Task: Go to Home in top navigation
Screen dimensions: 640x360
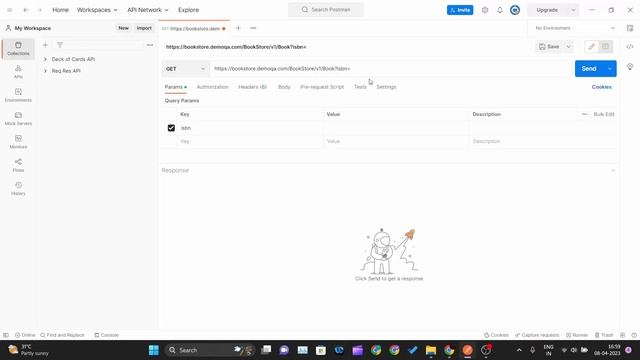Action: (x=60, y=10)
